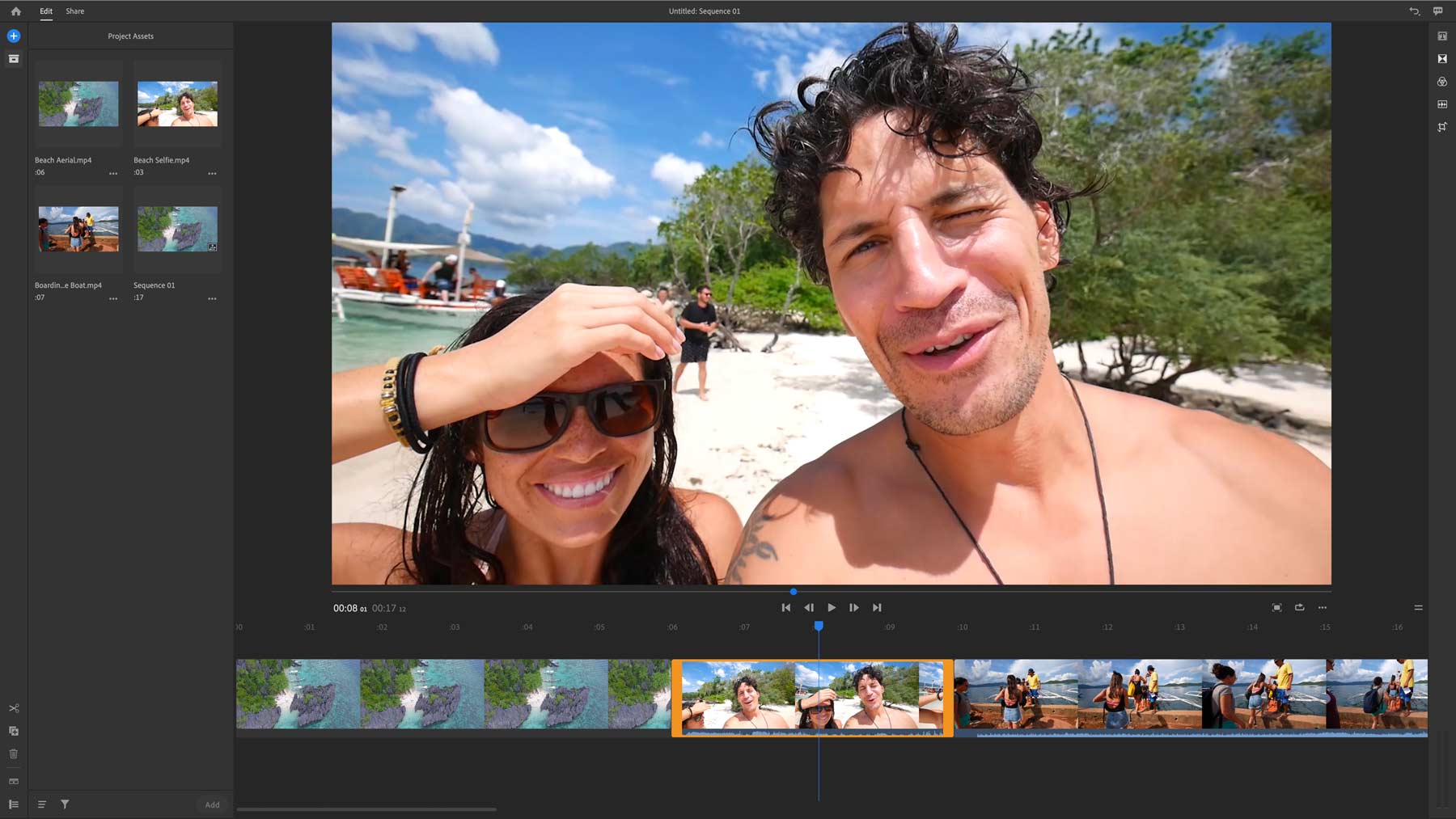Viewport: 1456px width, 819px height.
Task: Open the feedback comment icon at top right
Action: pyautogui.click(x=1437, y=11)
